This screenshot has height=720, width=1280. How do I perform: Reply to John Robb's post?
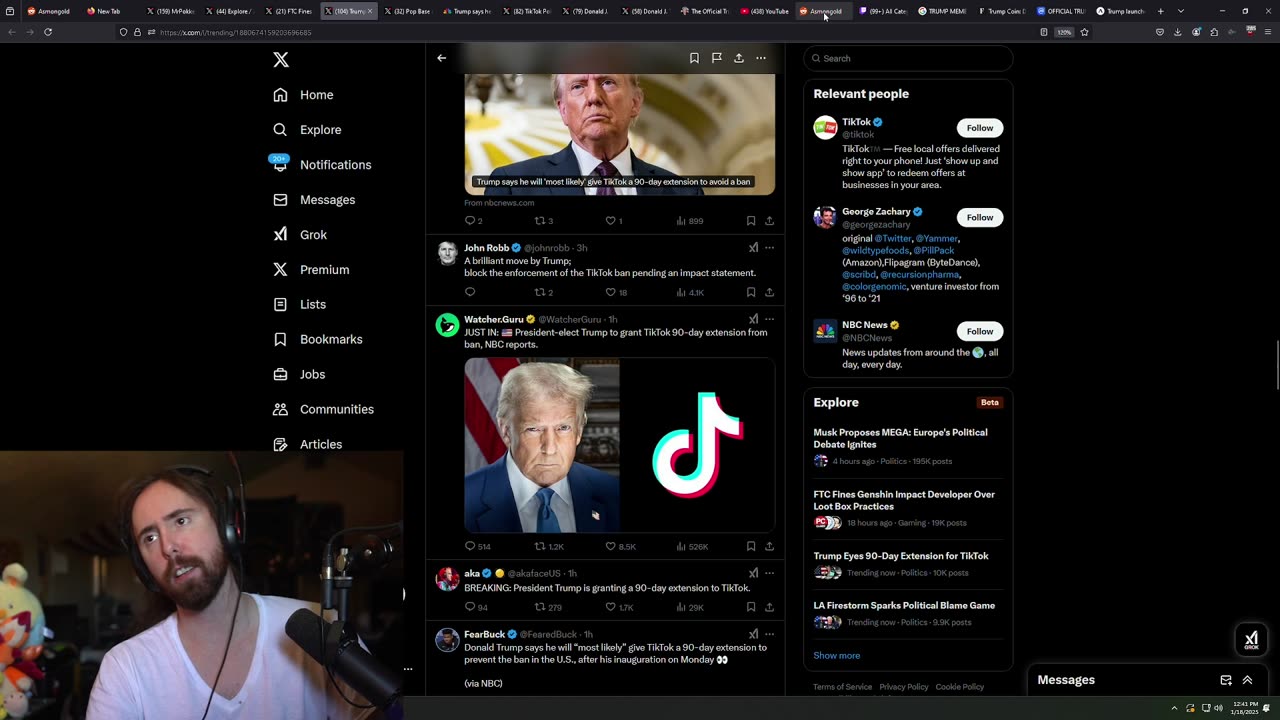tap(470, 292)
